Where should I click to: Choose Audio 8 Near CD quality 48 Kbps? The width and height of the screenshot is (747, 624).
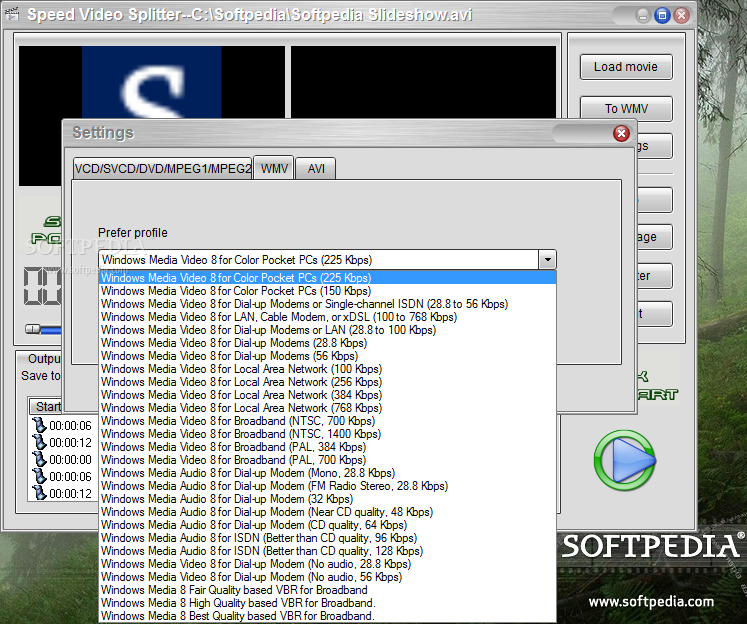click(x=327, y=512)
